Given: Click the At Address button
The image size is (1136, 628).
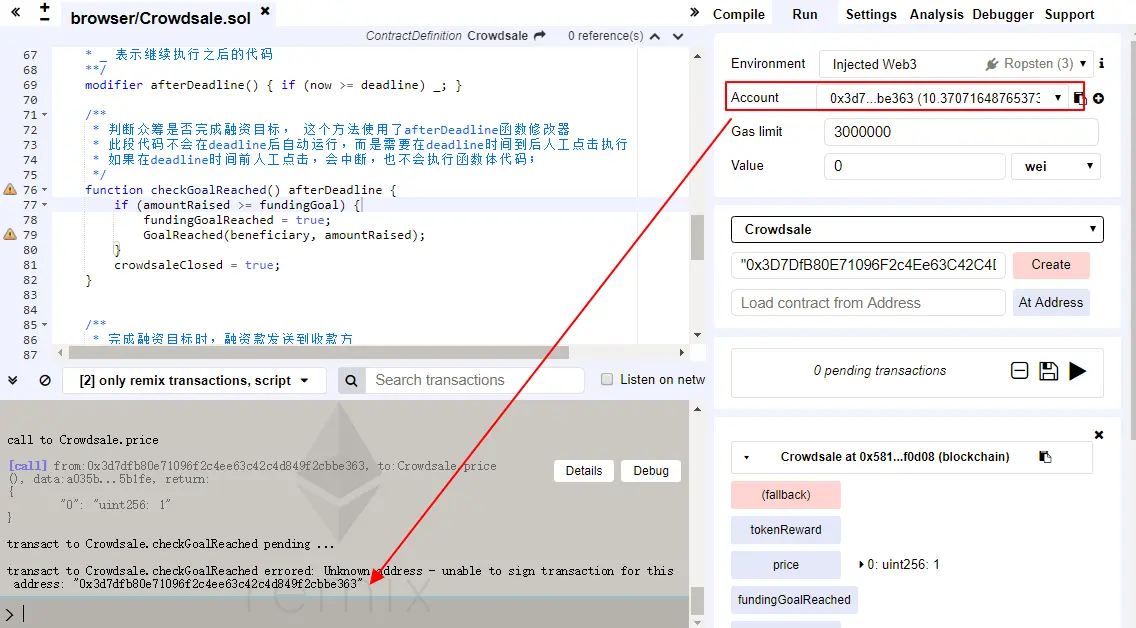Looking at the screenshot, I should [x=1051, y=302].
